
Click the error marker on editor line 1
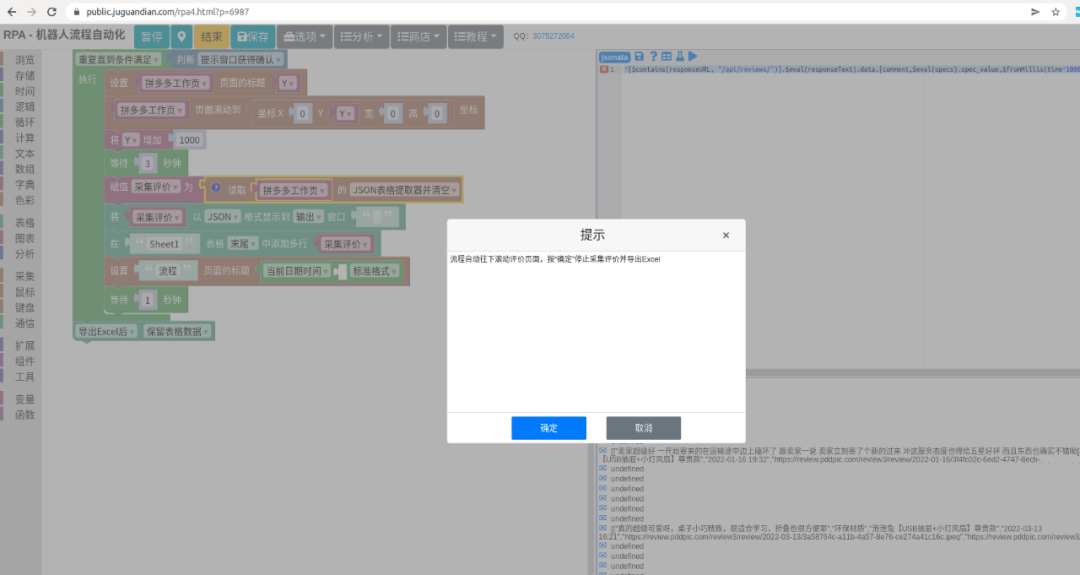pos(604,70)
